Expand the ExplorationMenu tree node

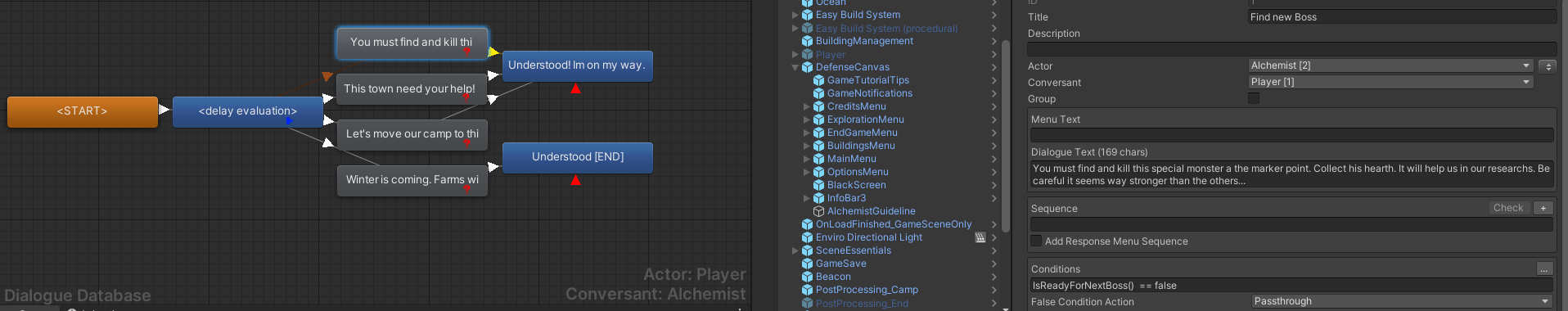806,119
